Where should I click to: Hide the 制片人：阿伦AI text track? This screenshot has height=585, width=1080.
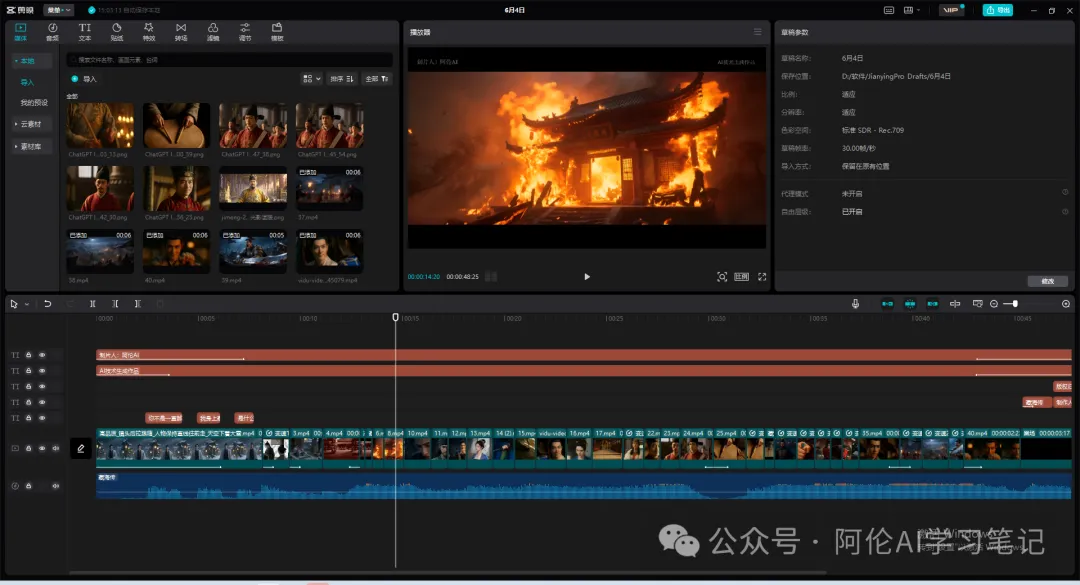tap(42, 356)
